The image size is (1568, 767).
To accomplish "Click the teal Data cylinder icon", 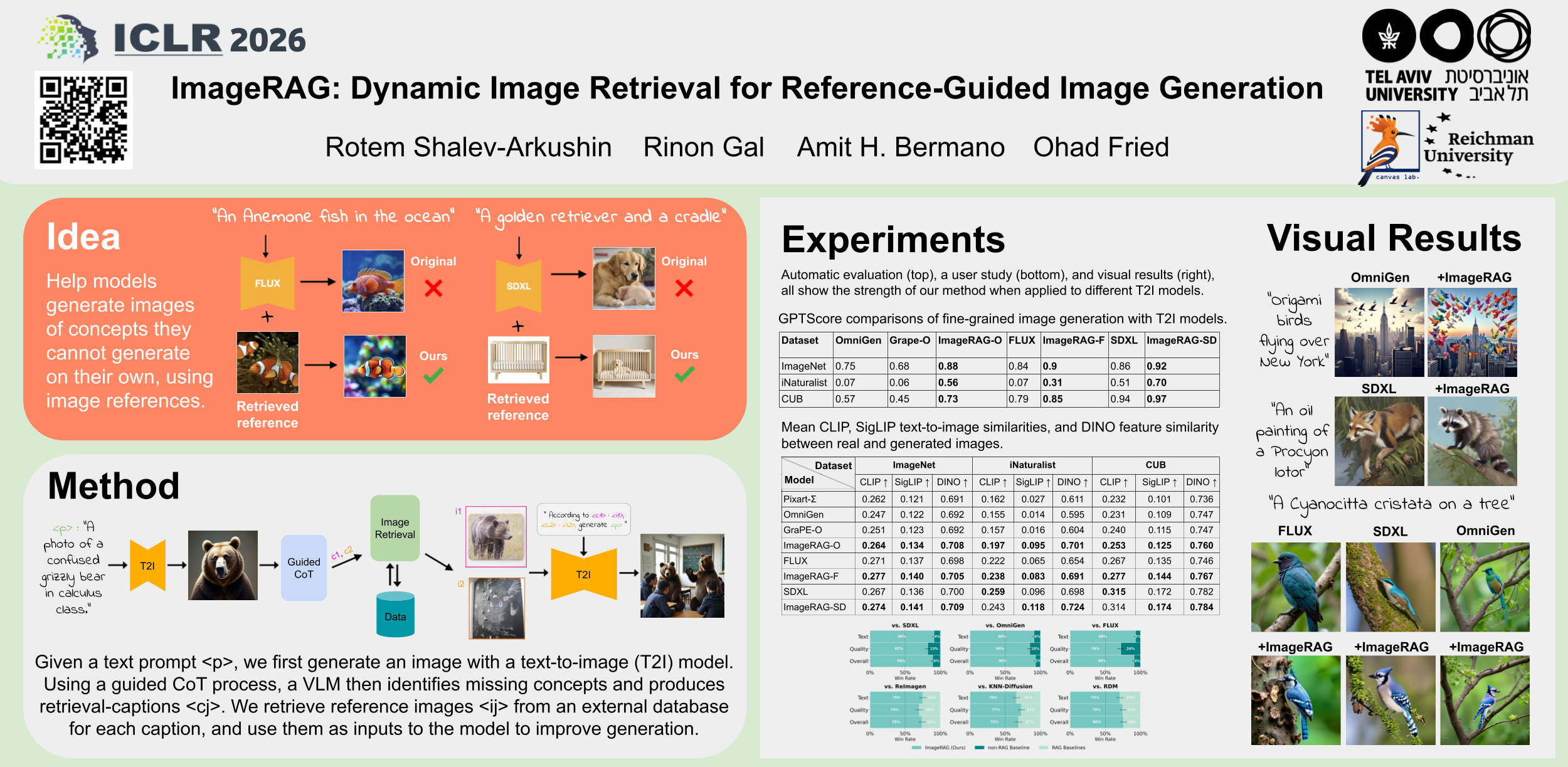I will click(x=395, y=615).
